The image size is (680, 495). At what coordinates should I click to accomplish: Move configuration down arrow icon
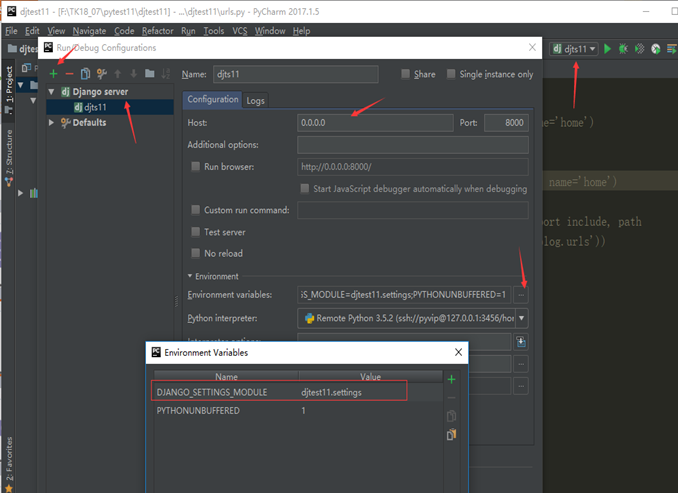pos(134,74)
